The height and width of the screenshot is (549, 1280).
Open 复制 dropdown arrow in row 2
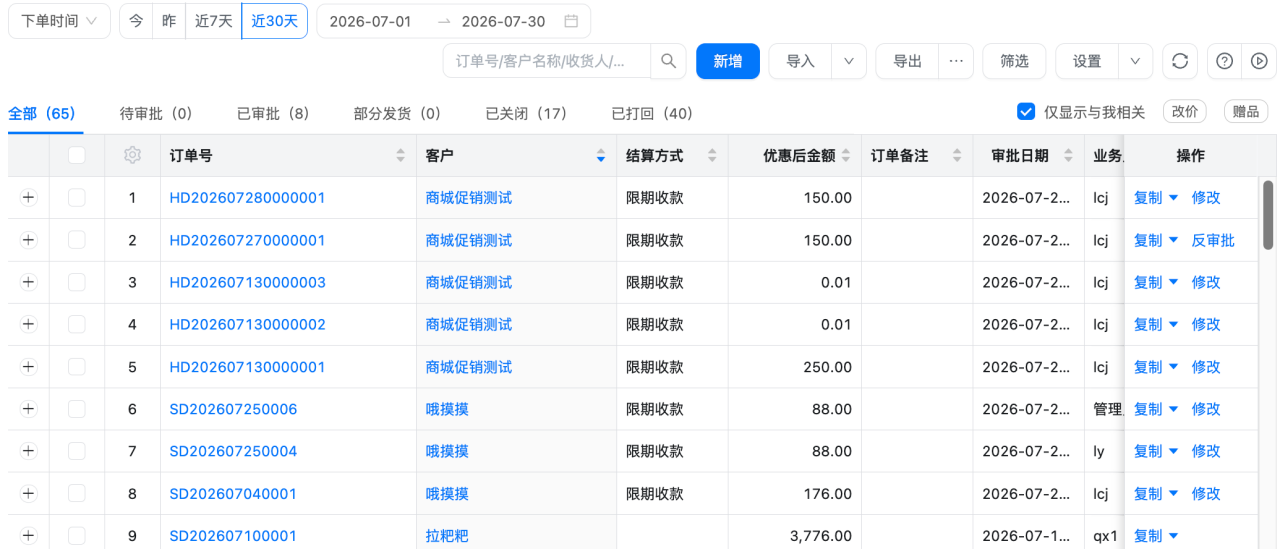pos(1174,240)
